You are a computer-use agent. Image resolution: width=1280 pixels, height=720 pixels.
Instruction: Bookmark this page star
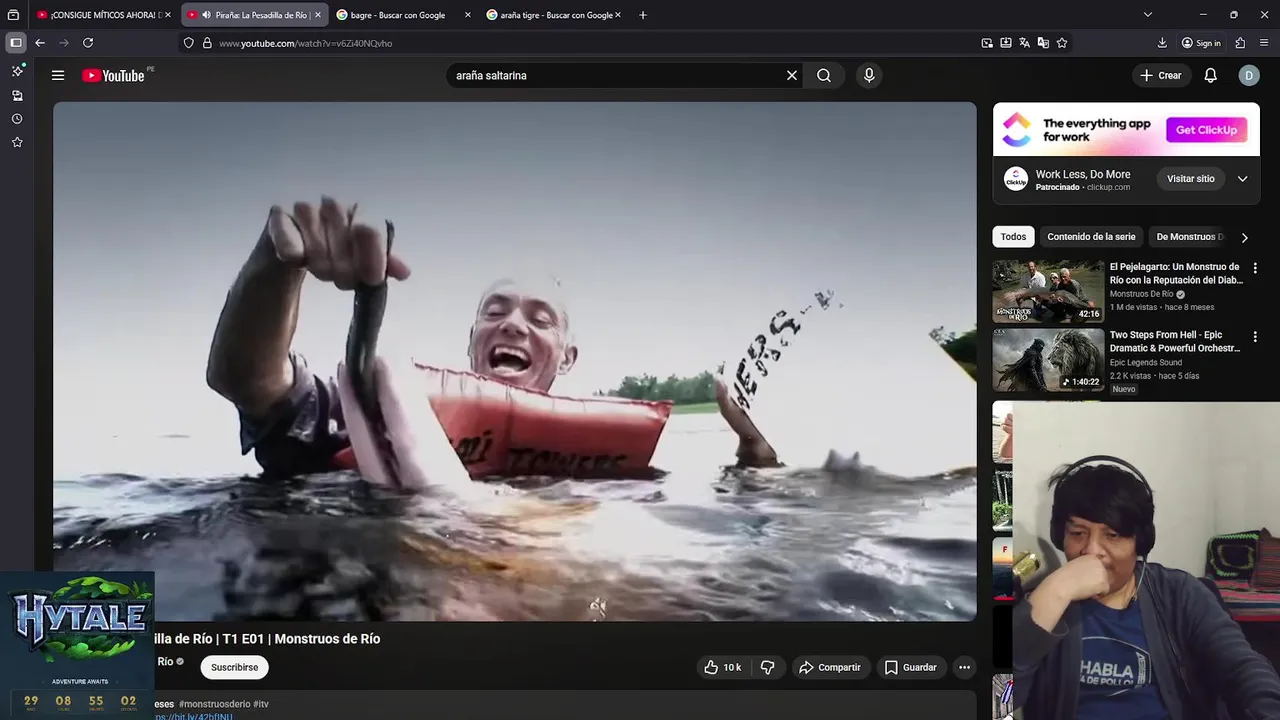coord(1062,43)
